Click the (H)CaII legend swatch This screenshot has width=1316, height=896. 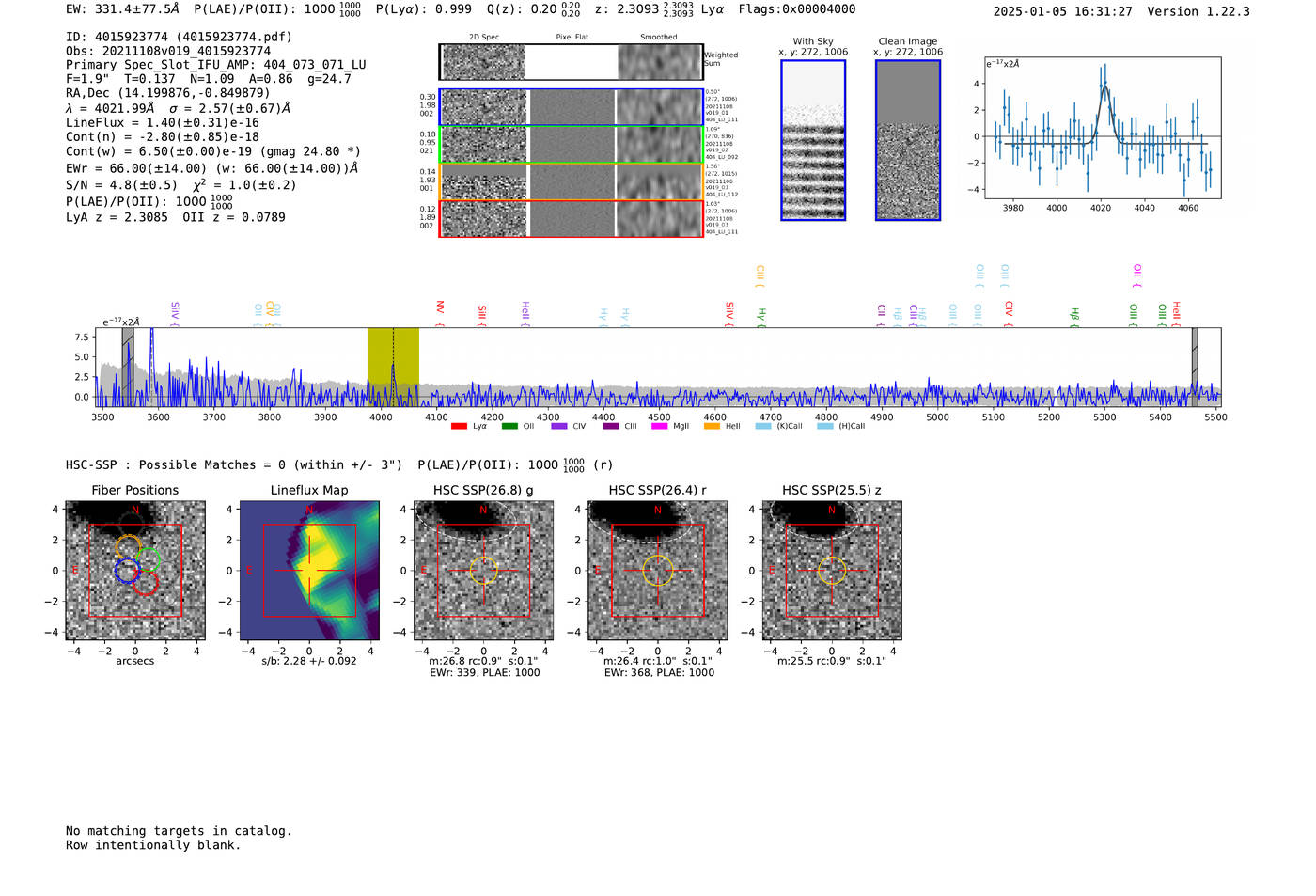pos(825,427)
